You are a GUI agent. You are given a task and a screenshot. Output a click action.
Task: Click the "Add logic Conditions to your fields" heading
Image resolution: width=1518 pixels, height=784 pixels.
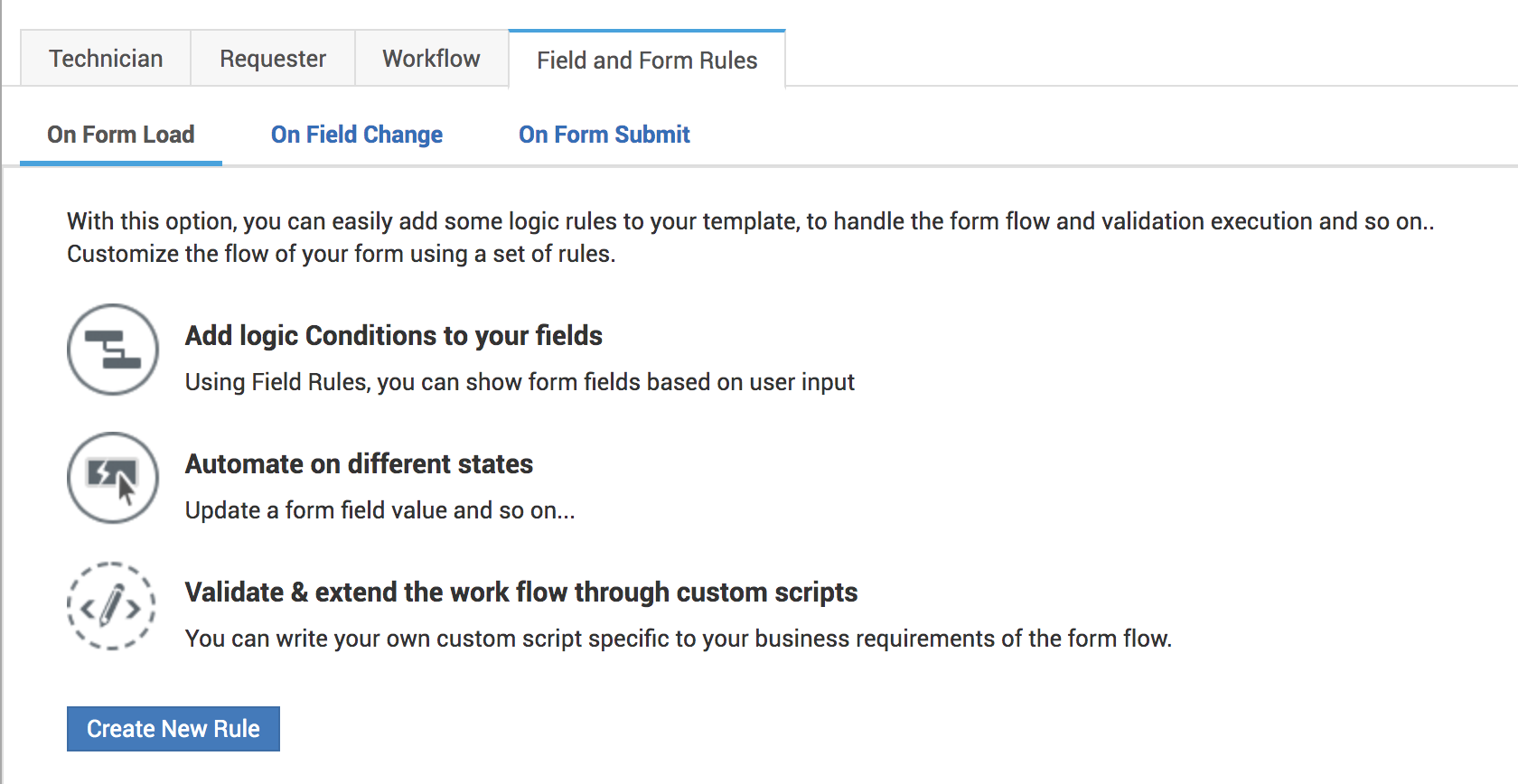pyautogui.click(x=394, y=336)
